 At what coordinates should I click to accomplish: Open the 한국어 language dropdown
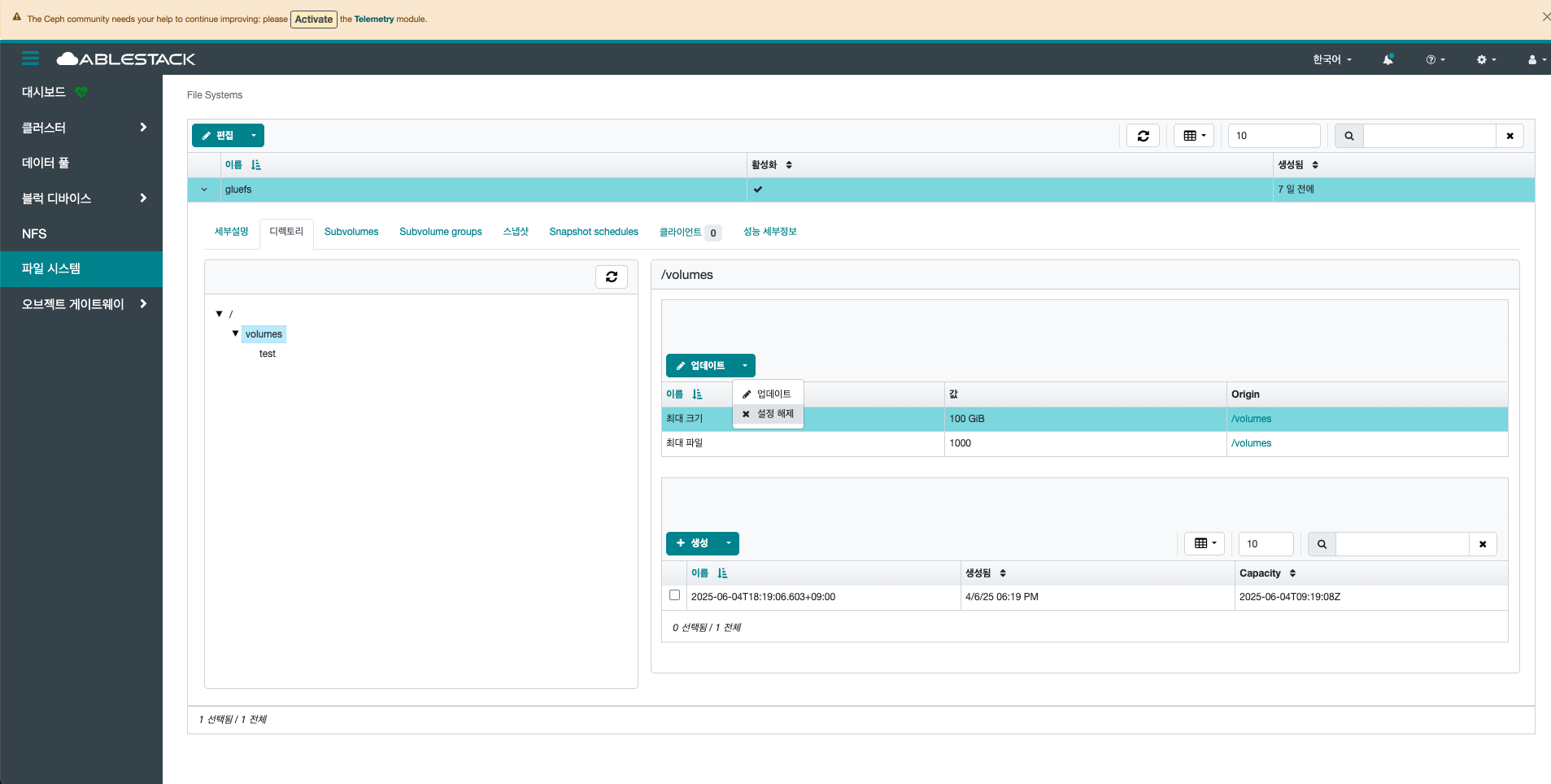coord(1331,59)
